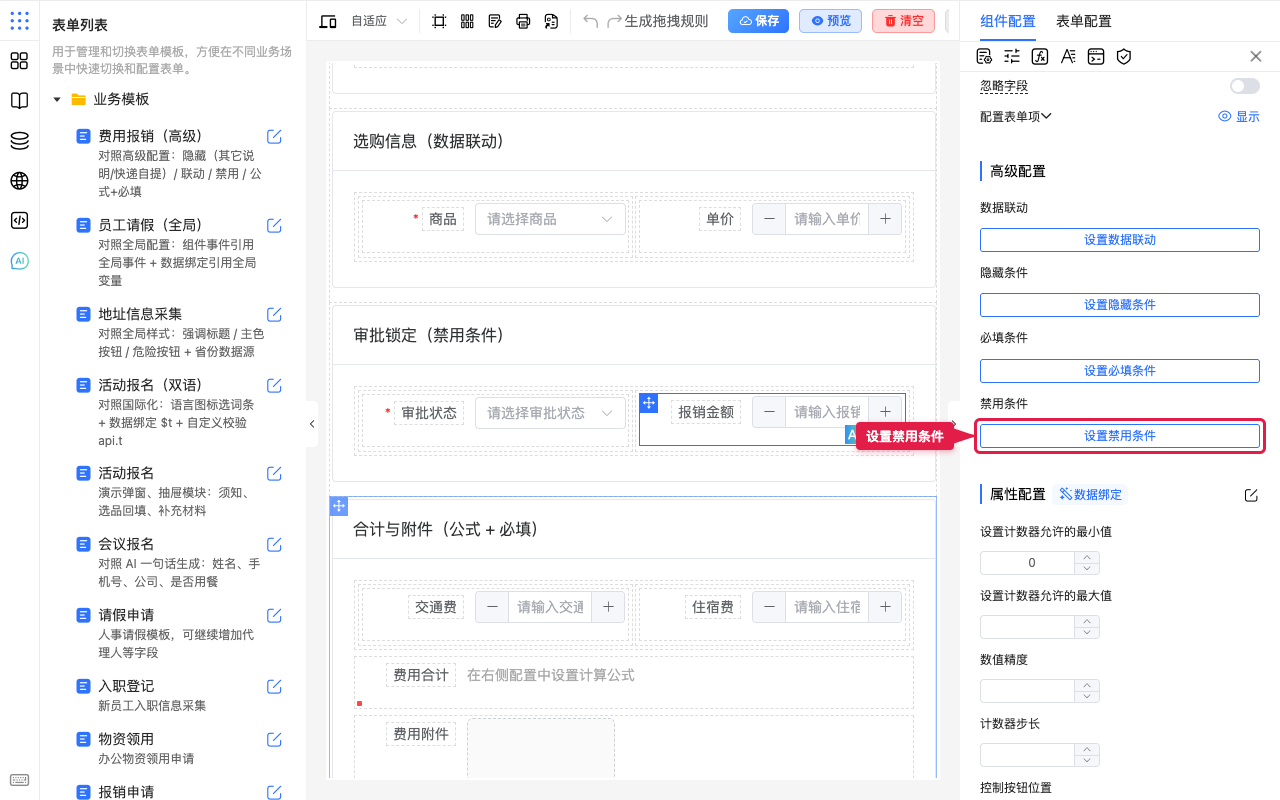Click 生成拖拽规则
Image resolution: width=1280 pixels, height=800 pixels.
coord(666,21)
